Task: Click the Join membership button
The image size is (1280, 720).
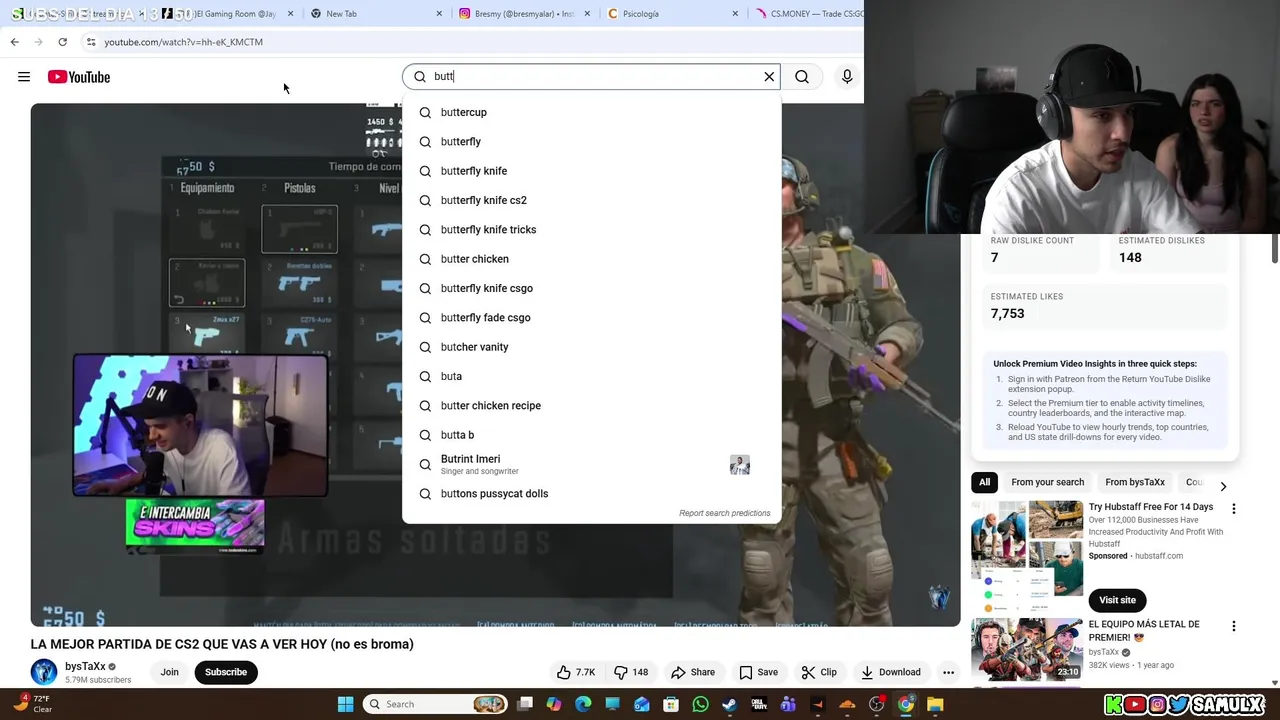Action: pos(169,672)
